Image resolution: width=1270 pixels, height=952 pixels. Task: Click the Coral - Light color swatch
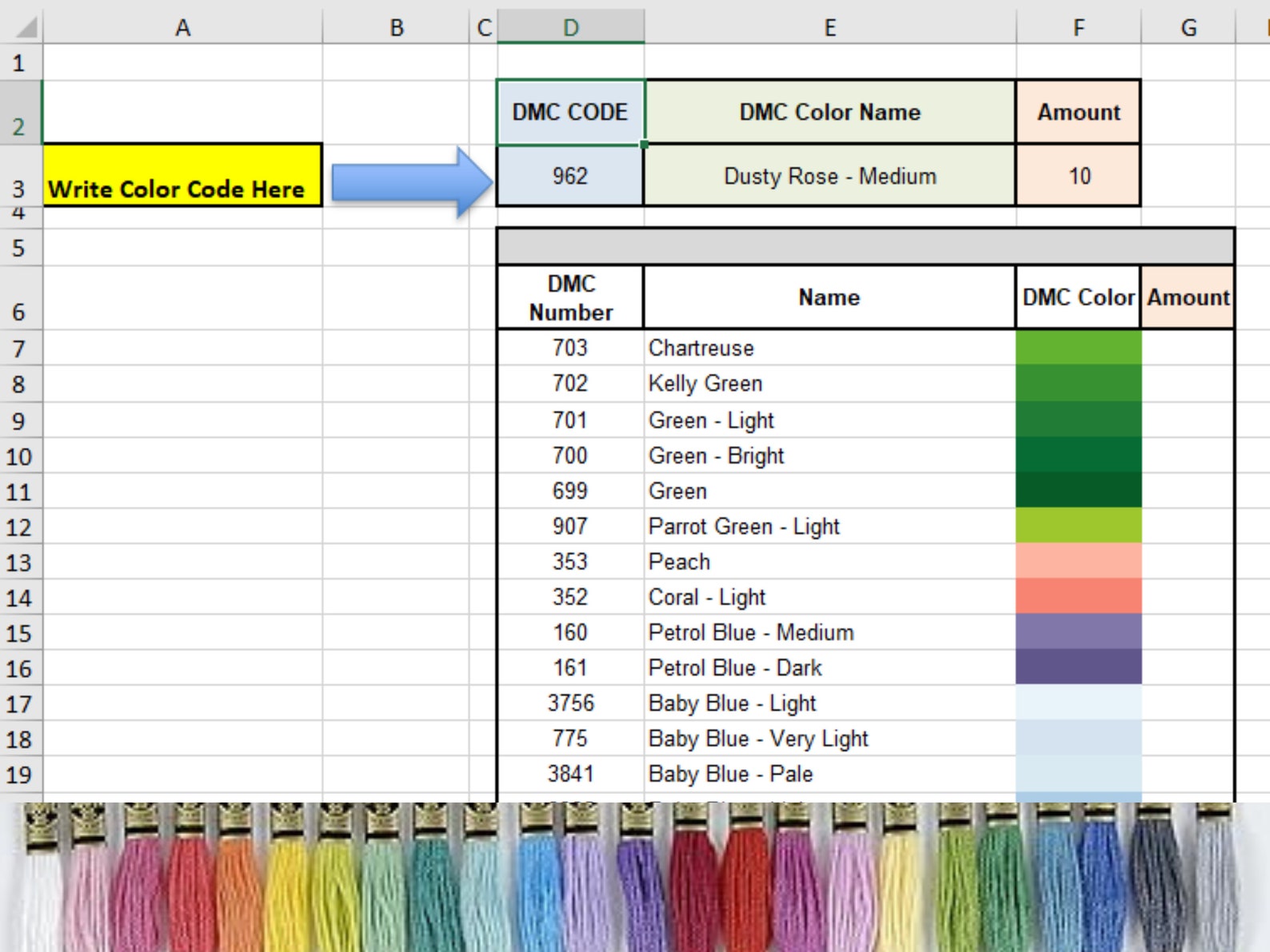pyautogui.click(x=1078, y=596)
